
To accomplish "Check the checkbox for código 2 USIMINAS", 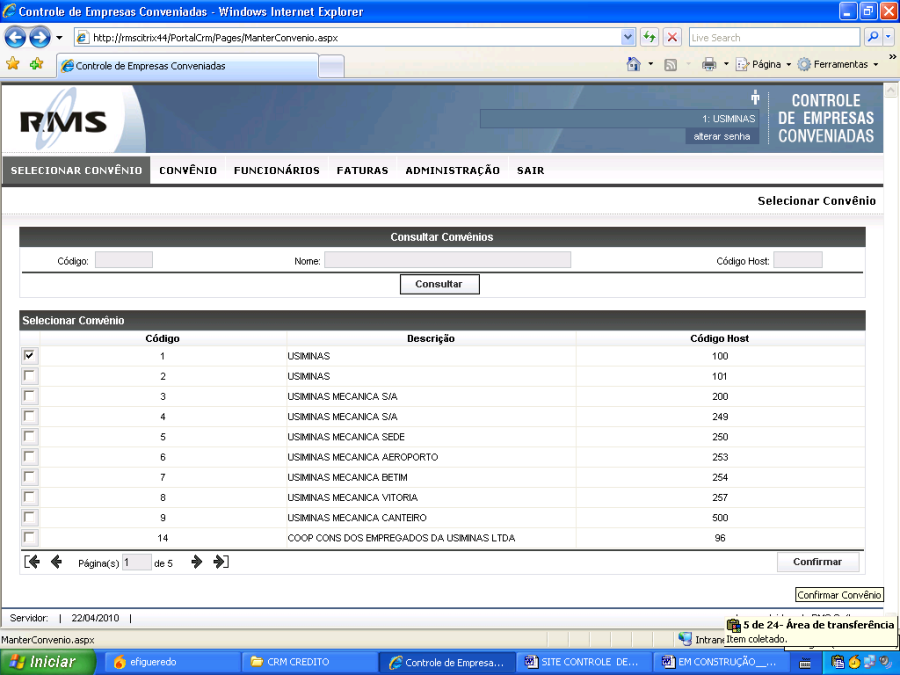I will coord(29,376).
